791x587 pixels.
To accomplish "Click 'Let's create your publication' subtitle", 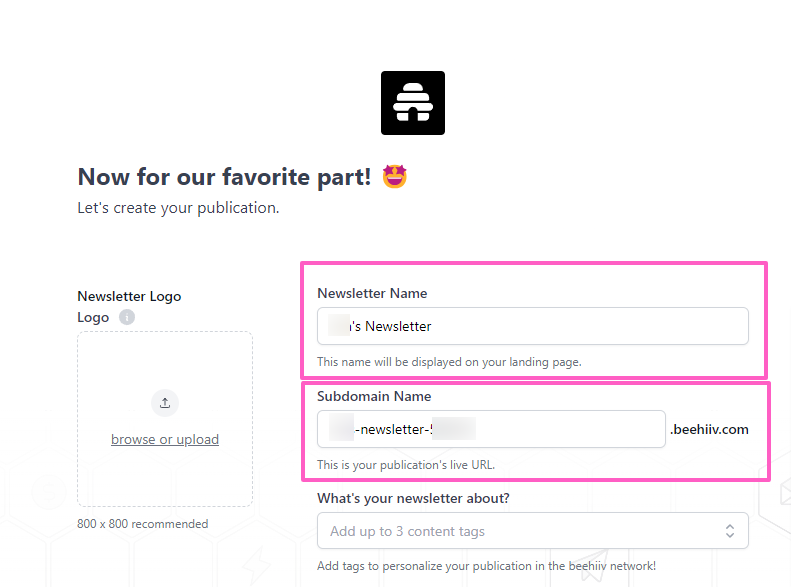I will 178,208.
